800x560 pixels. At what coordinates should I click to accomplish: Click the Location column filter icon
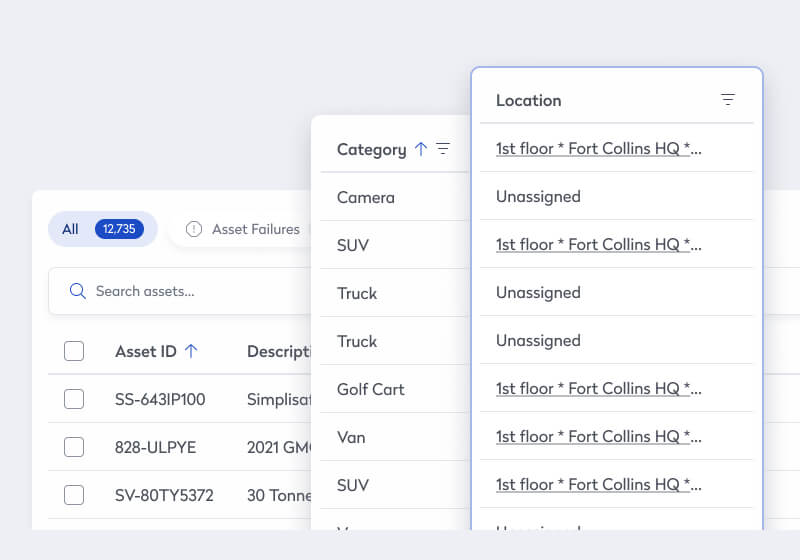[727, 100]
